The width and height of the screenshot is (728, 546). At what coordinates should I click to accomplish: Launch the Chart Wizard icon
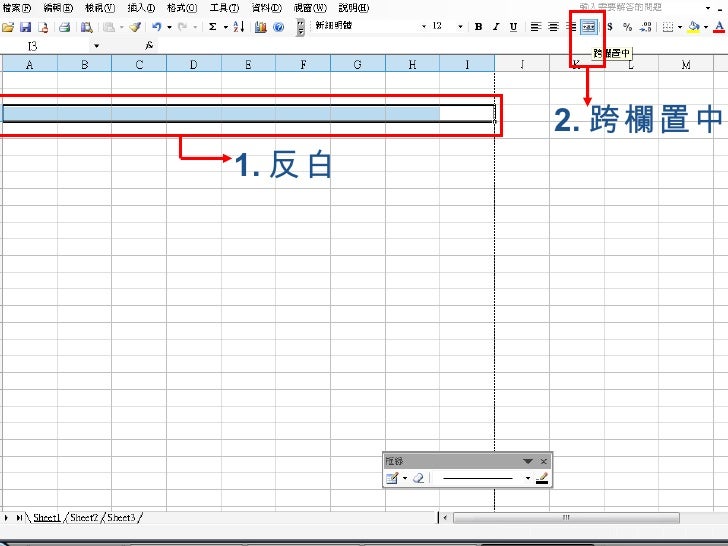pos(261,27)
